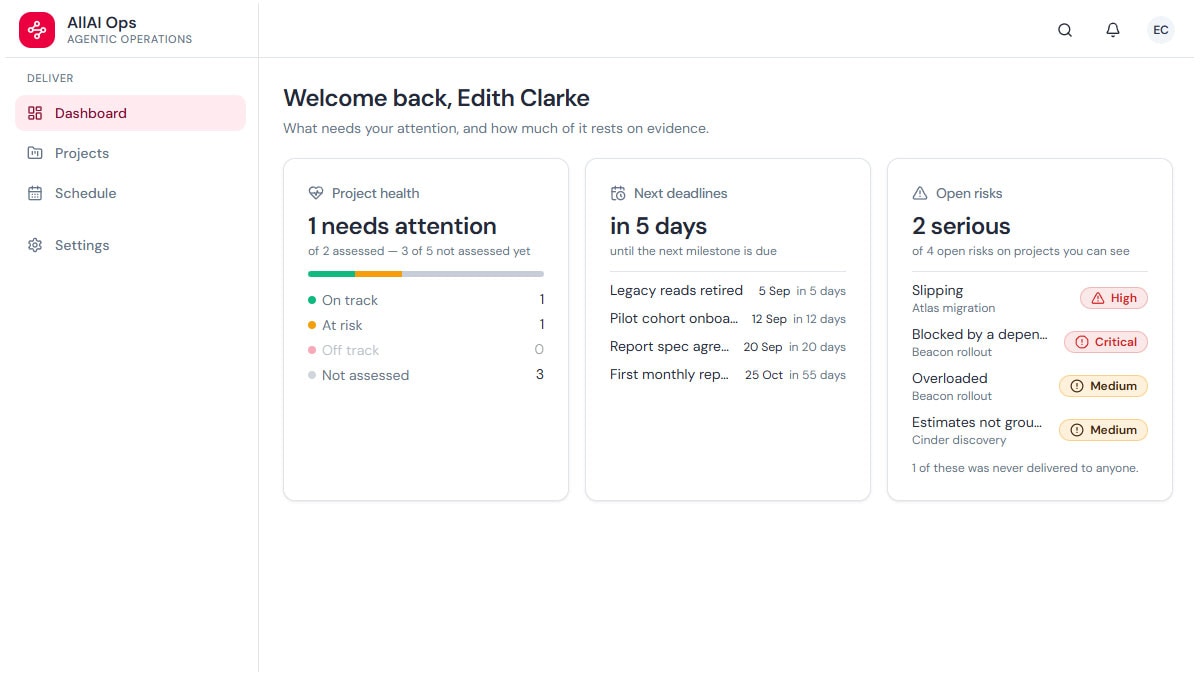Click the '1 needs attention' headline
This screenshot has height=700, width=1200.
[x=402, y=226]
